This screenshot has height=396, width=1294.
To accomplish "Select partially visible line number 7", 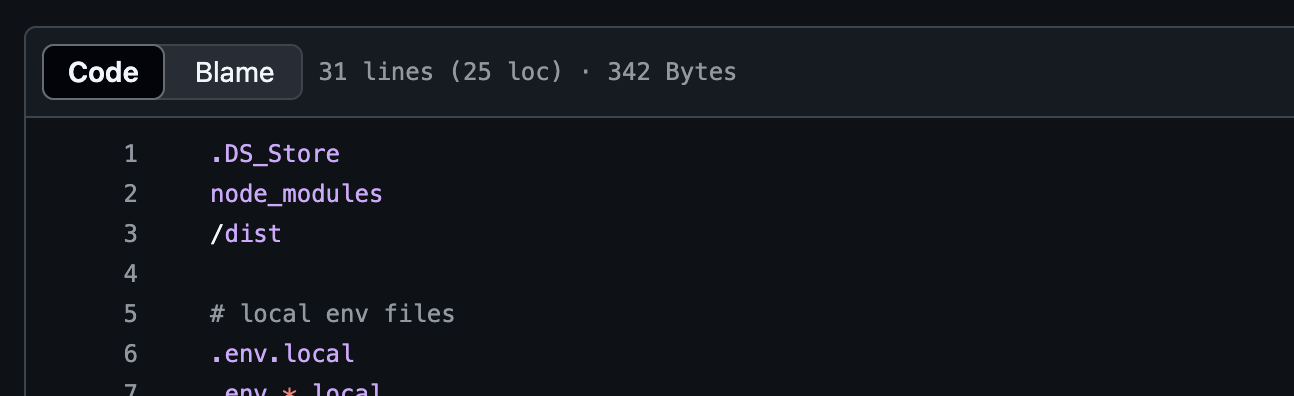I will pyautogui.click(x=130, y=389).
